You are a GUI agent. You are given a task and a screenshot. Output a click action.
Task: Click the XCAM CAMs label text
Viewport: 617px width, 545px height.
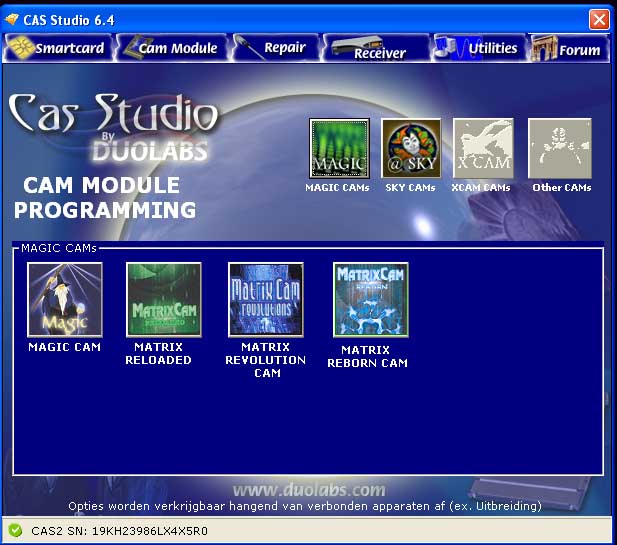pos(481,188)
